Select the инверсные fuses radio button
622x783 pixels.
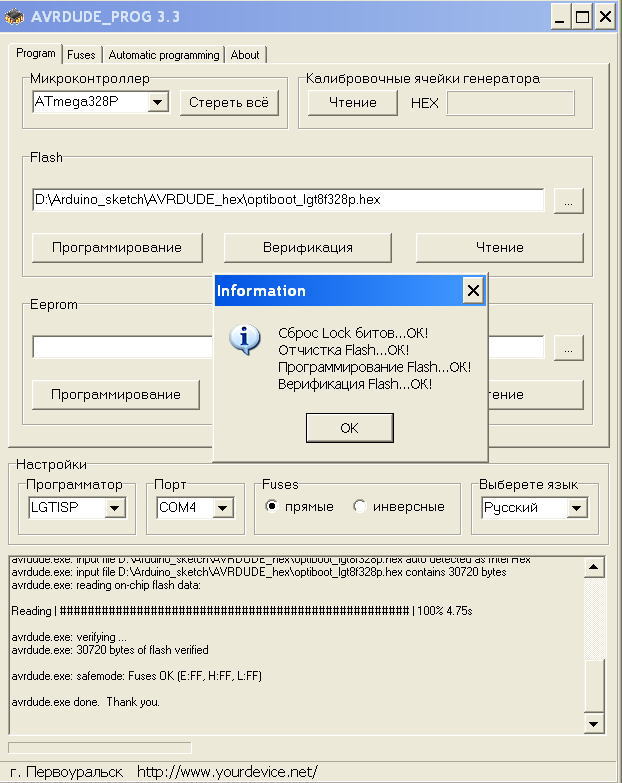tap(360, 507)
